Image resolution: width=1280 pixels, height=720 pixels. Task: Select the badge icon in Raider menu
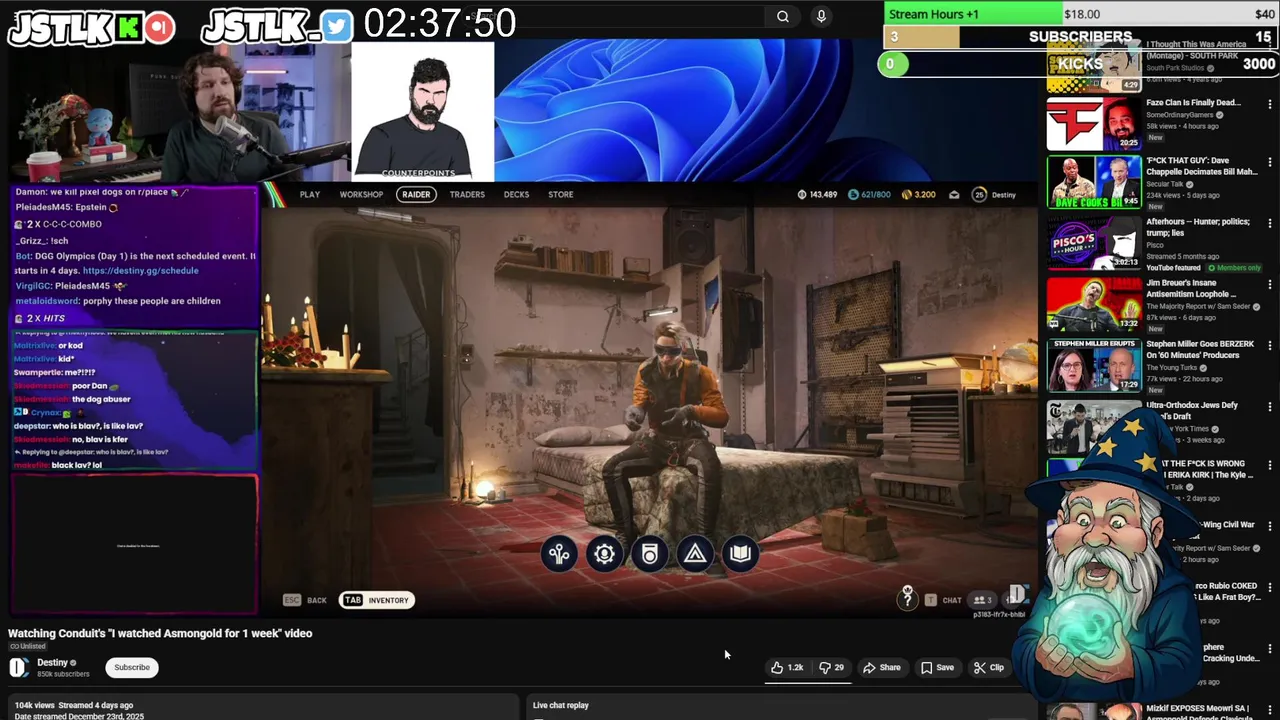coord(650,554)
